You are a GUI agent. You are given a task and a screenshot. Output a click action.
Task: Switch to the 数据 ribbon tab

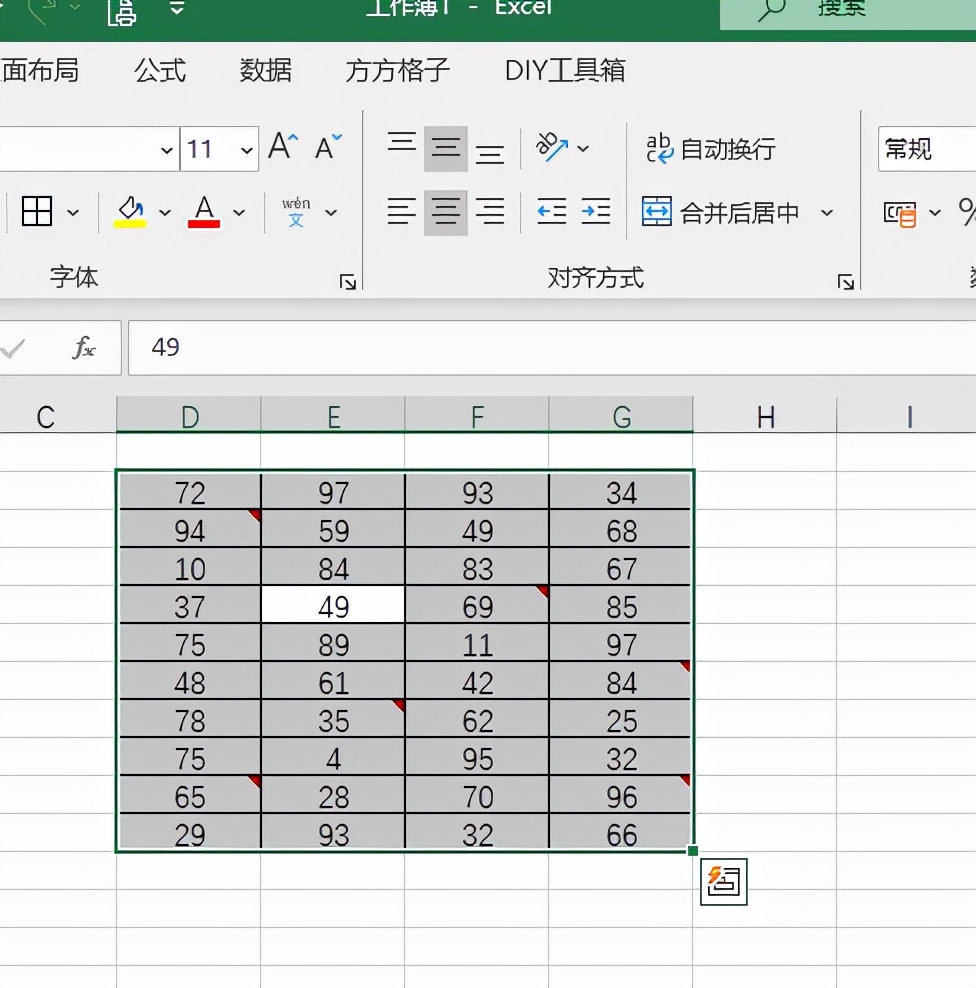(265, 70)
